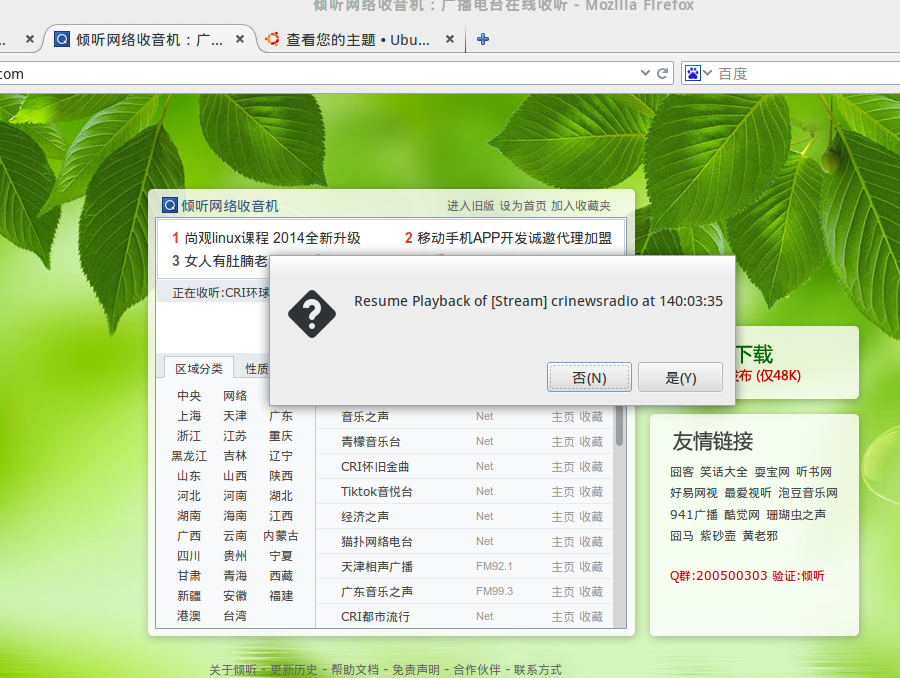900x678 pixels.
Task: Click the 是(Y) button
Action: [x=680, y=377]
